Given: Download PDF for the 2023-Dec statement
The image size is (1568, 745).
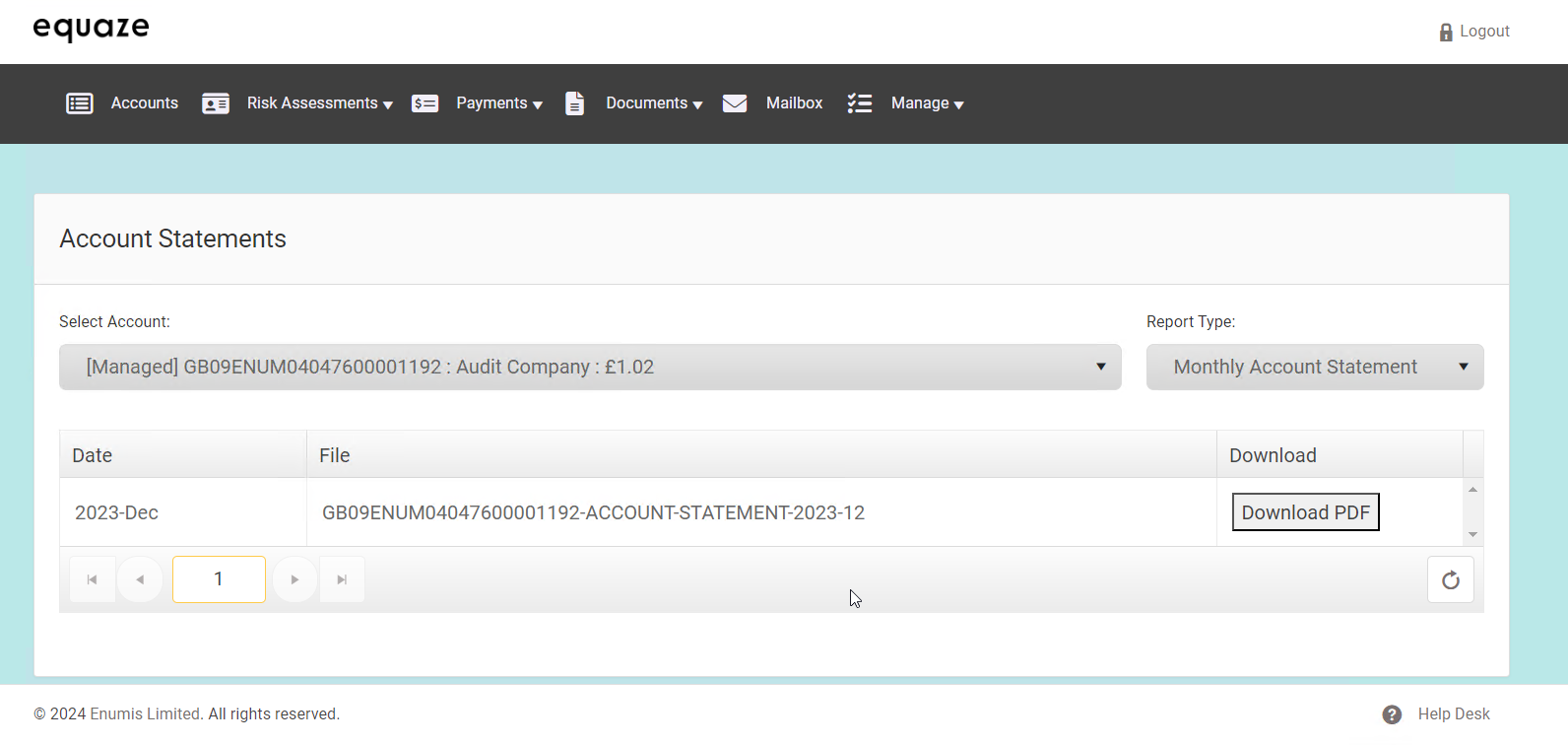Looking at the screenshot, I should point(1305,512).
